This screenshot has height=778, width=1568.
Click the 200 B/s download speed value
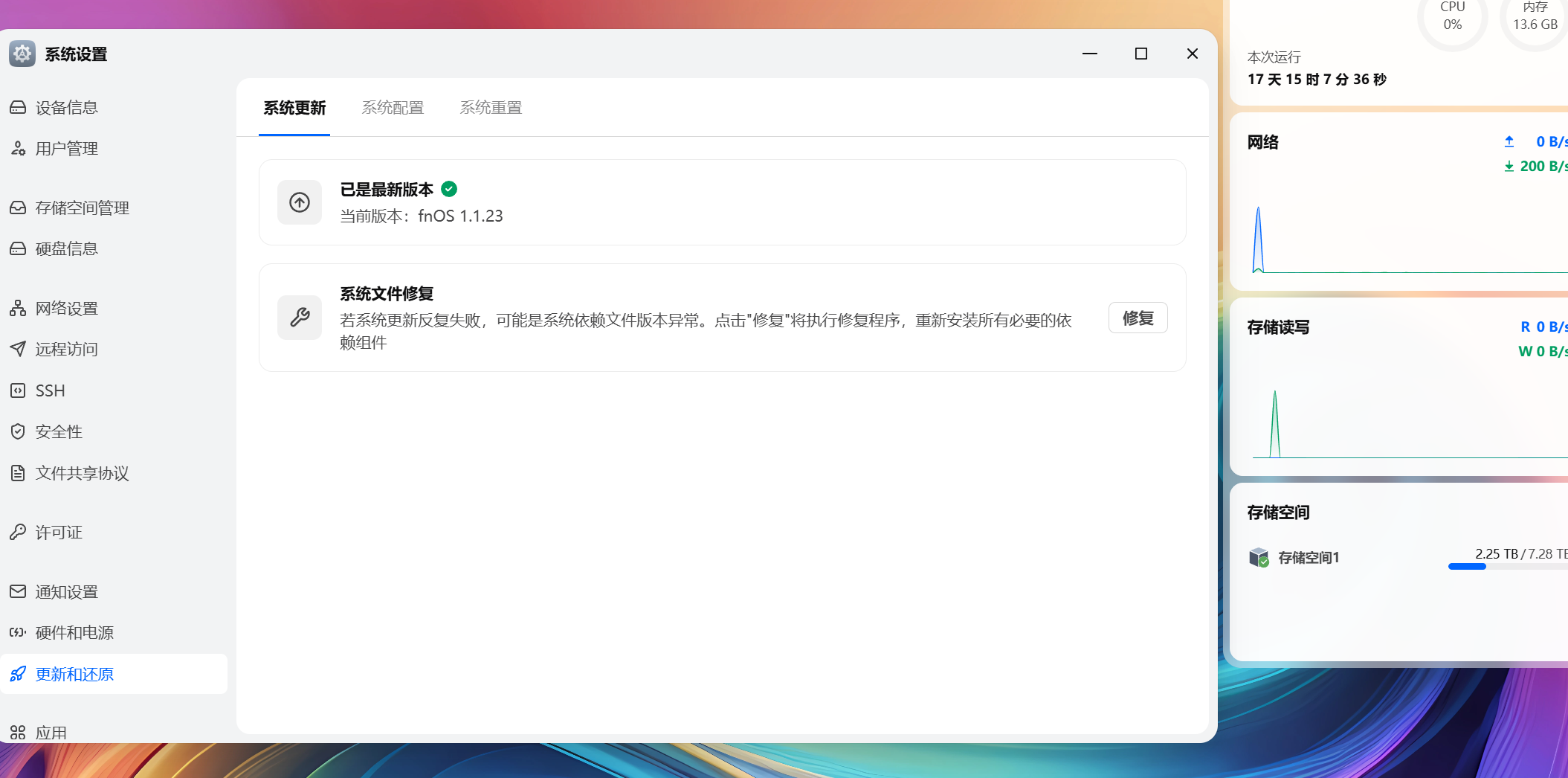pos(1543,166)
